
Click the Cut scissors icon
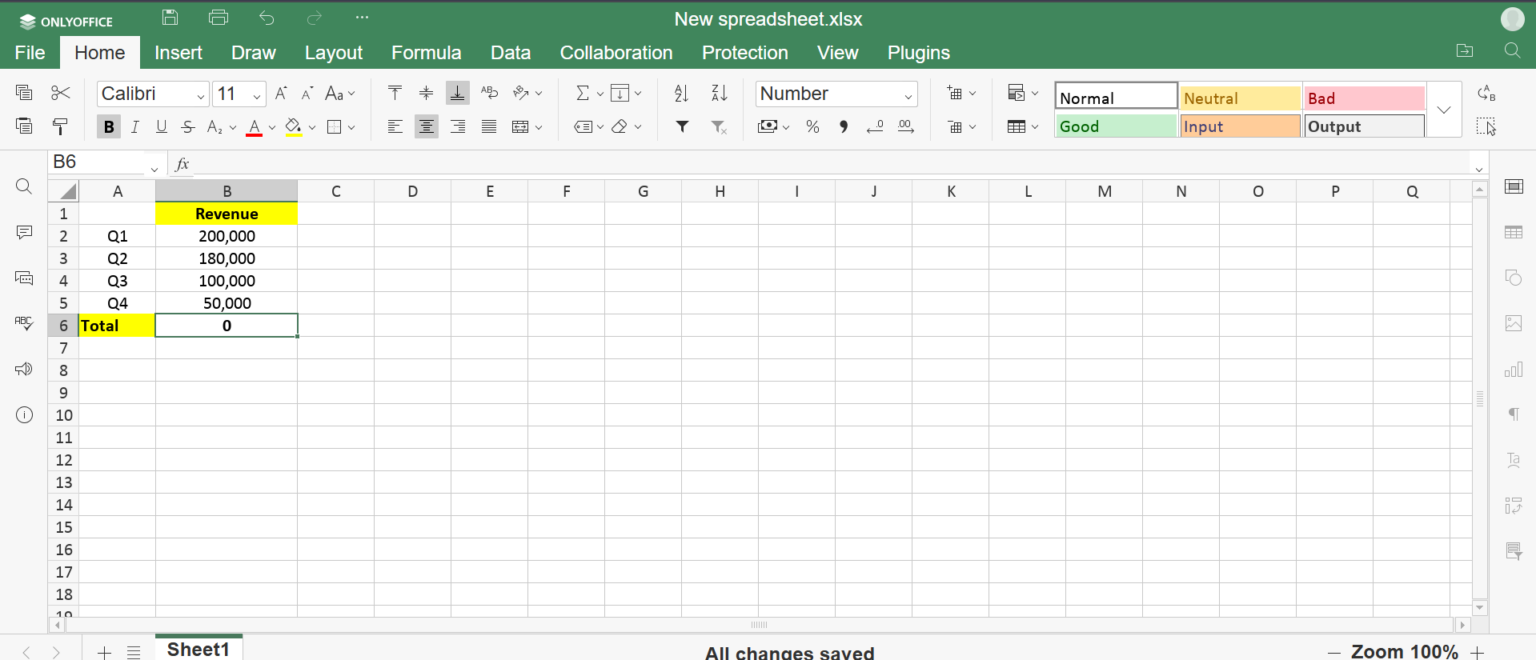click(x=61, y=93)
